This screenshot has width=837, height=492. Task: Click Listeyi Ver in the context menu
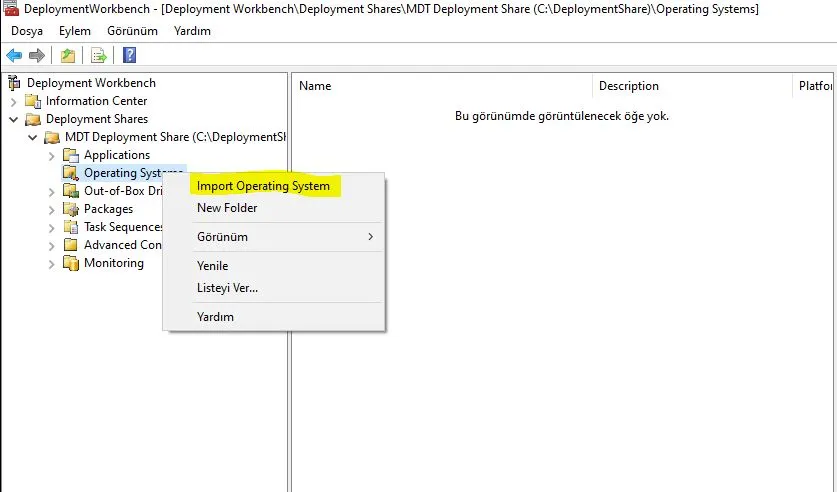pos(227,288)
